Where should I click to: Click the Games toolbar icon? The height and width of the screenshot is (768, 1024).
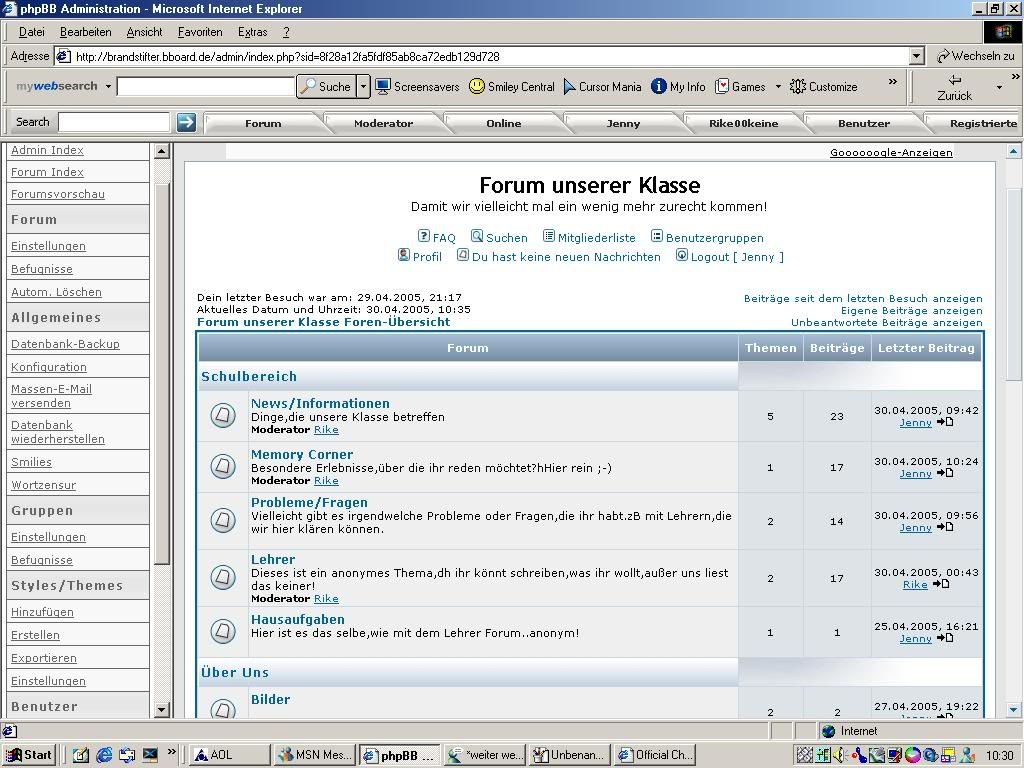coord(722,86)
